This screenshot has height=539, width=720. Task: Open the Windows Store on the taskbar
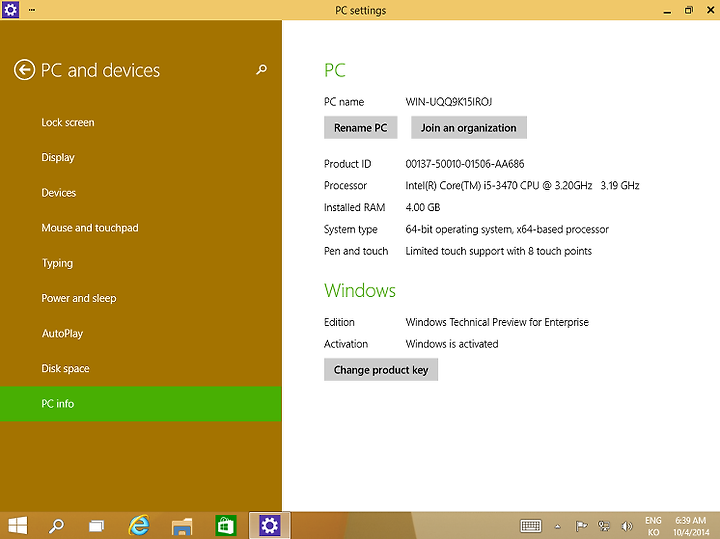pyautogui.click(x=225, y=525)
